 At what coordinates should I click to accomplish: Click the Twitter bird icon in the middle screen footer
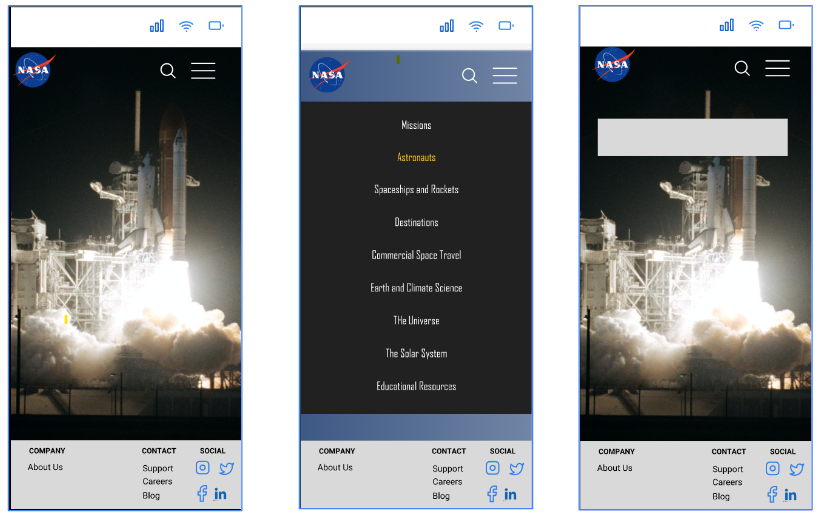tap(517, 468)
